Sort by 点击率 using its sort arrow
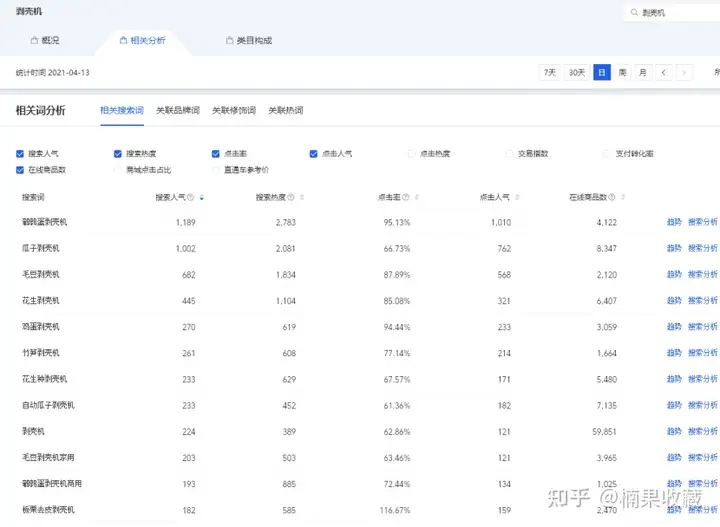The height and width of the screenshot is (527, 720). click(x=416, y=197)
